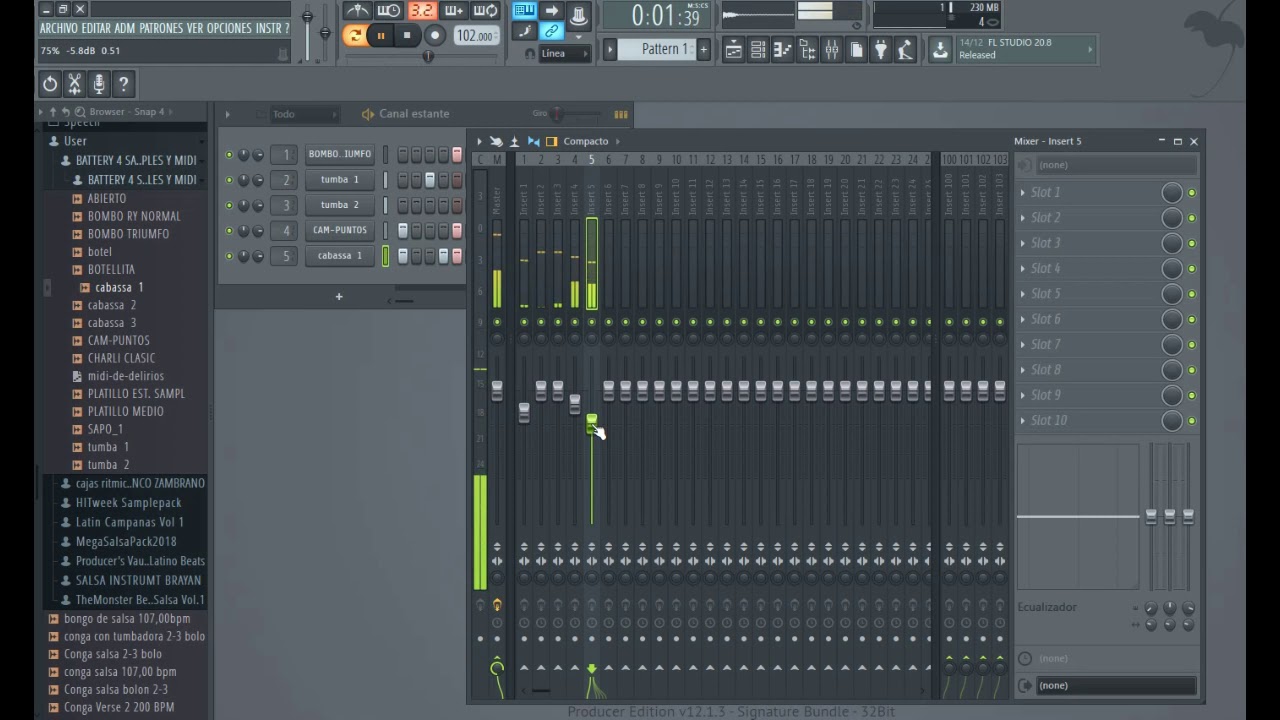Viewport: 1280px width, 720px height.
Task: Mute channel tumba 2 with its green LED
Action: (229, 205)
